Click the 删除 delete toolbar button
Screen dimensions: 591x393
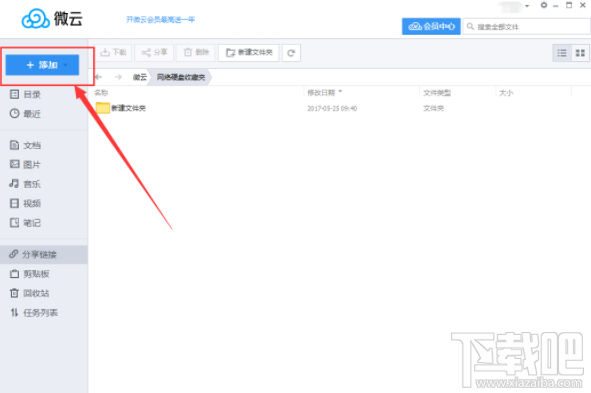[x=196, y=52]
